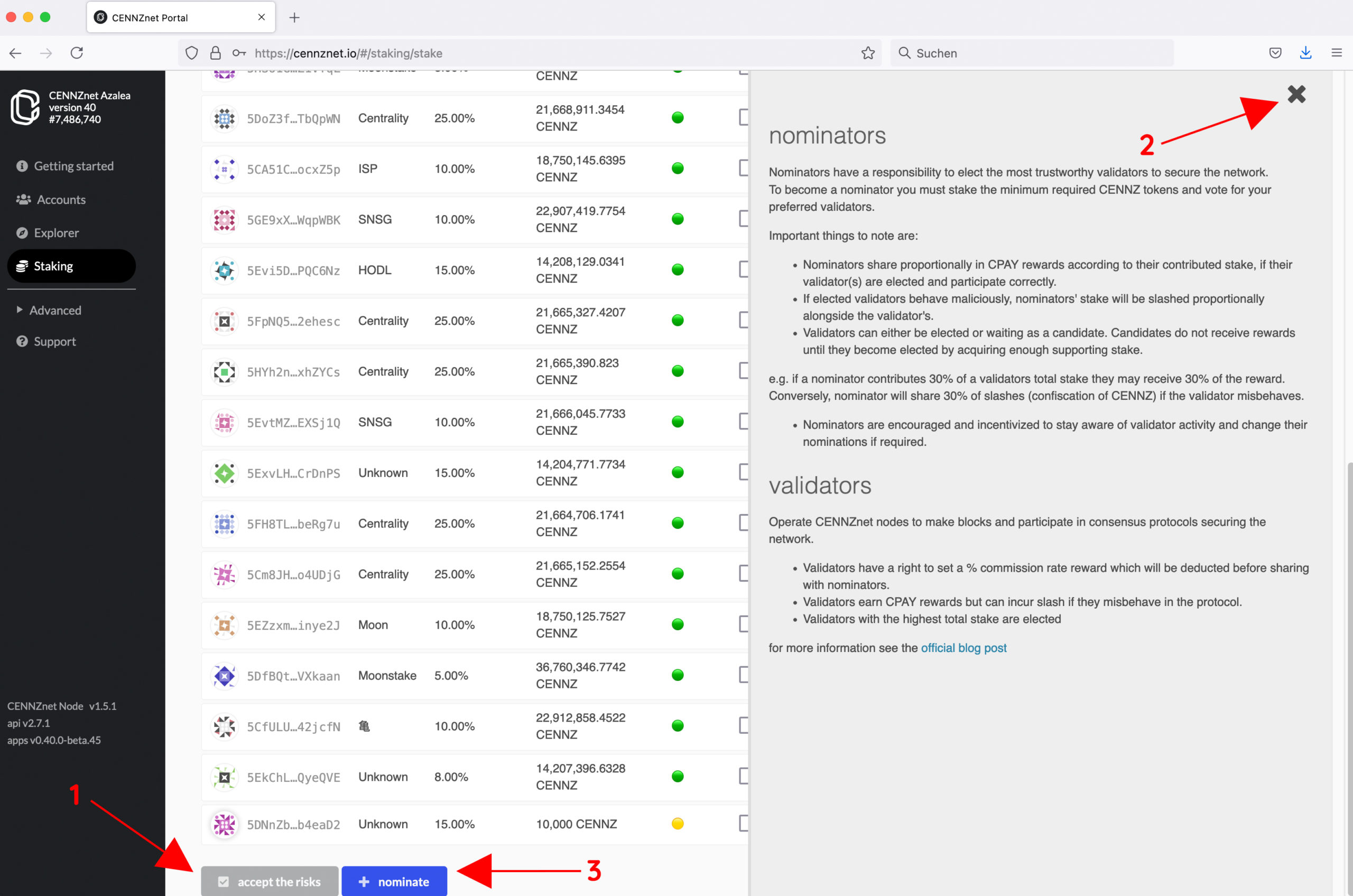
Task: Enable the checkbox for 5ExvLH…CrDnPS
Action: tap(744, 472)
